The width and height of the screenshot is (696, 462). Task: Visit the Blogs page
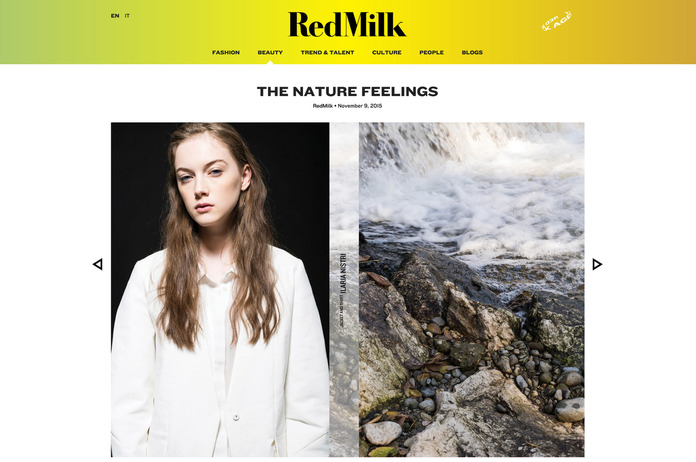coord(472,52)
